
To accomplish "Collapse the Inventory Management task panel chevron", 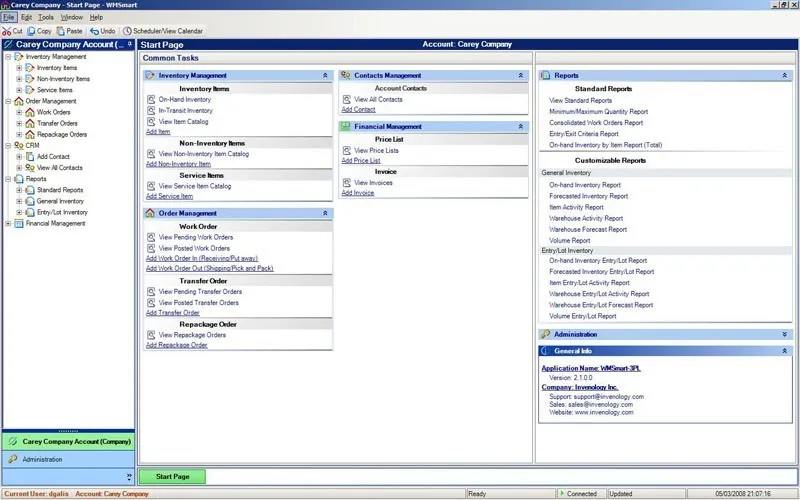I will (x=325, y=76).
